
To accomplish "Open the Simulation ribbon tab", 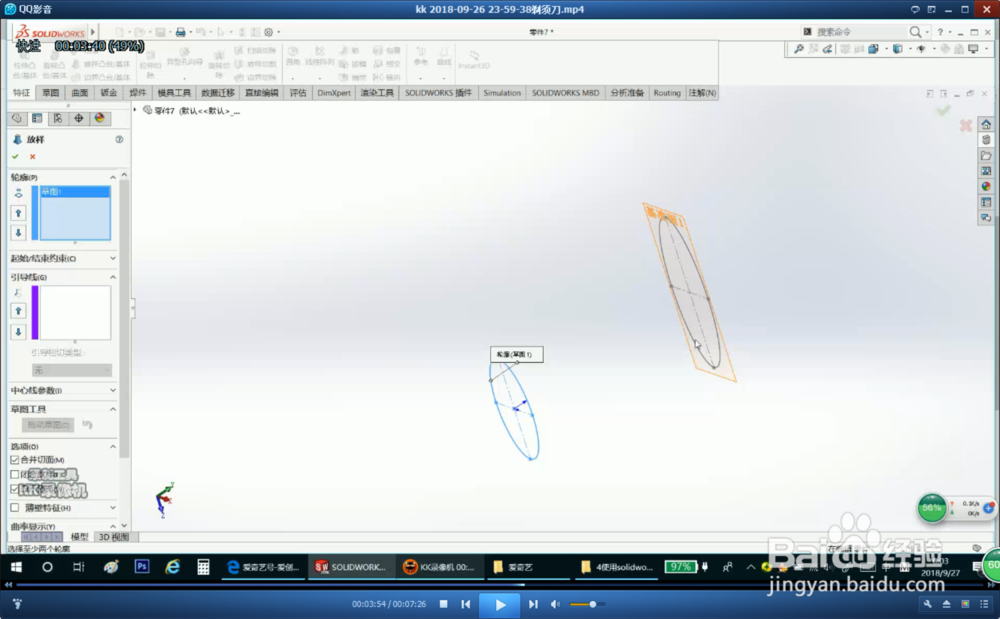I will click(502, 93).
